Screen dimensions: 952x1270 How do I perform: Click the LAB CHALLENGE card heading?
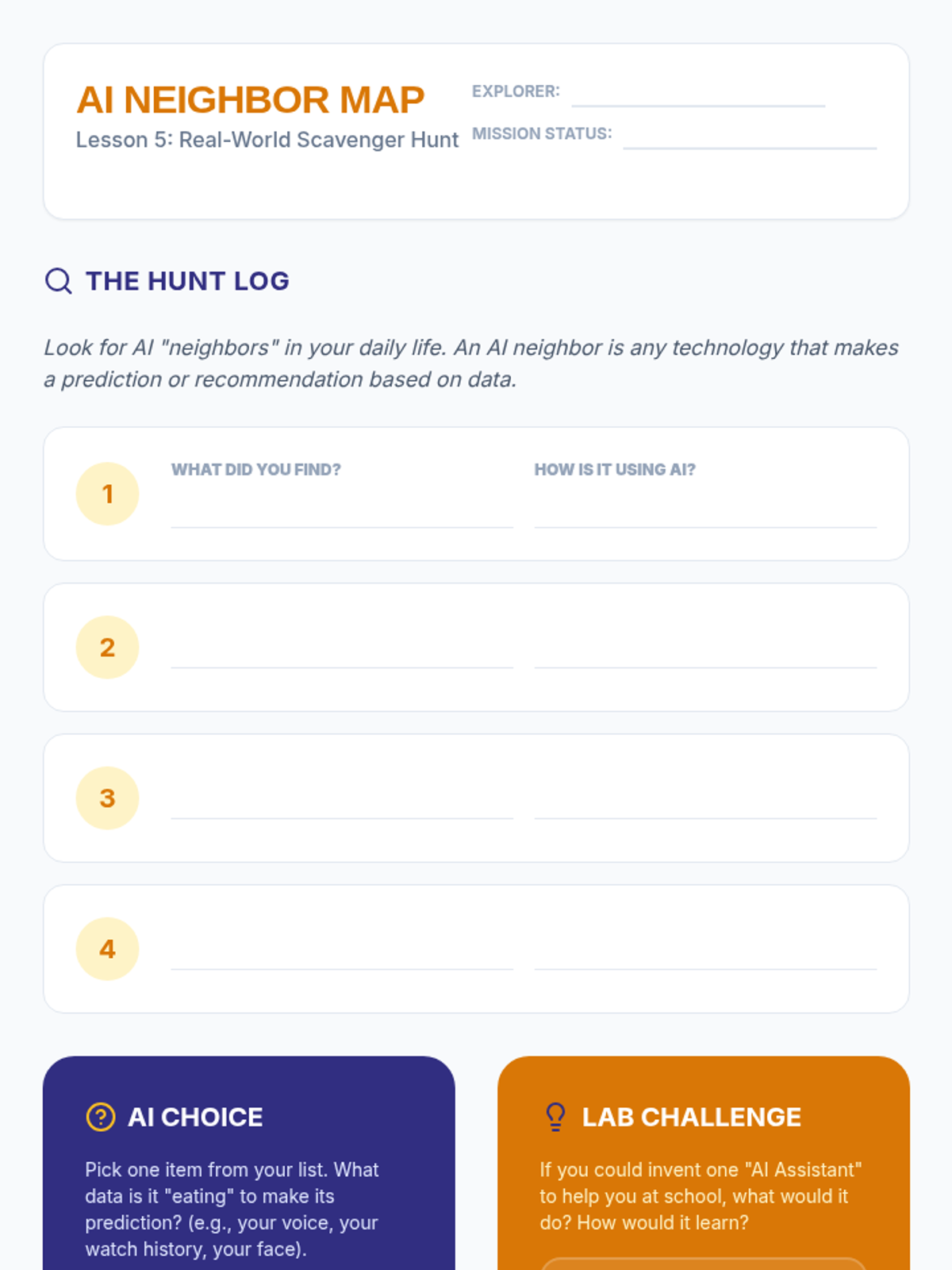[692, 1117]
